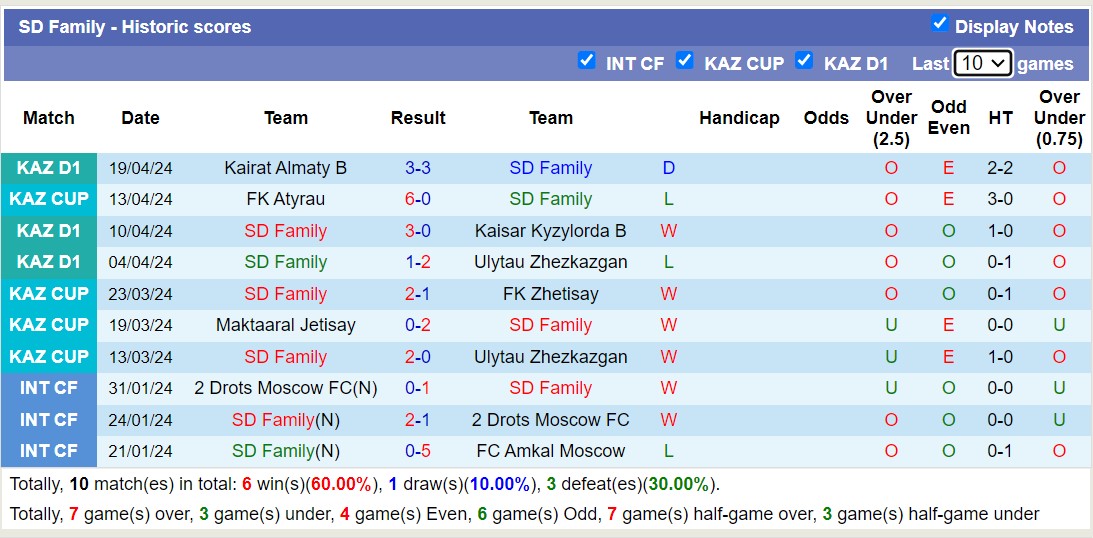The width and height of the screenshot is (1093, 538).
Task: Click the Result column header
Action: pos(418,118)
